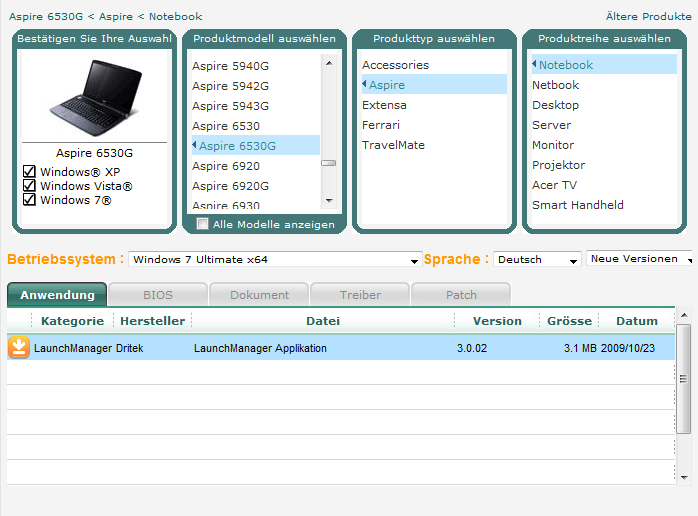Sort by Version column header
Viewport: 698px width, 516px height.
click(x=497, y=321)
